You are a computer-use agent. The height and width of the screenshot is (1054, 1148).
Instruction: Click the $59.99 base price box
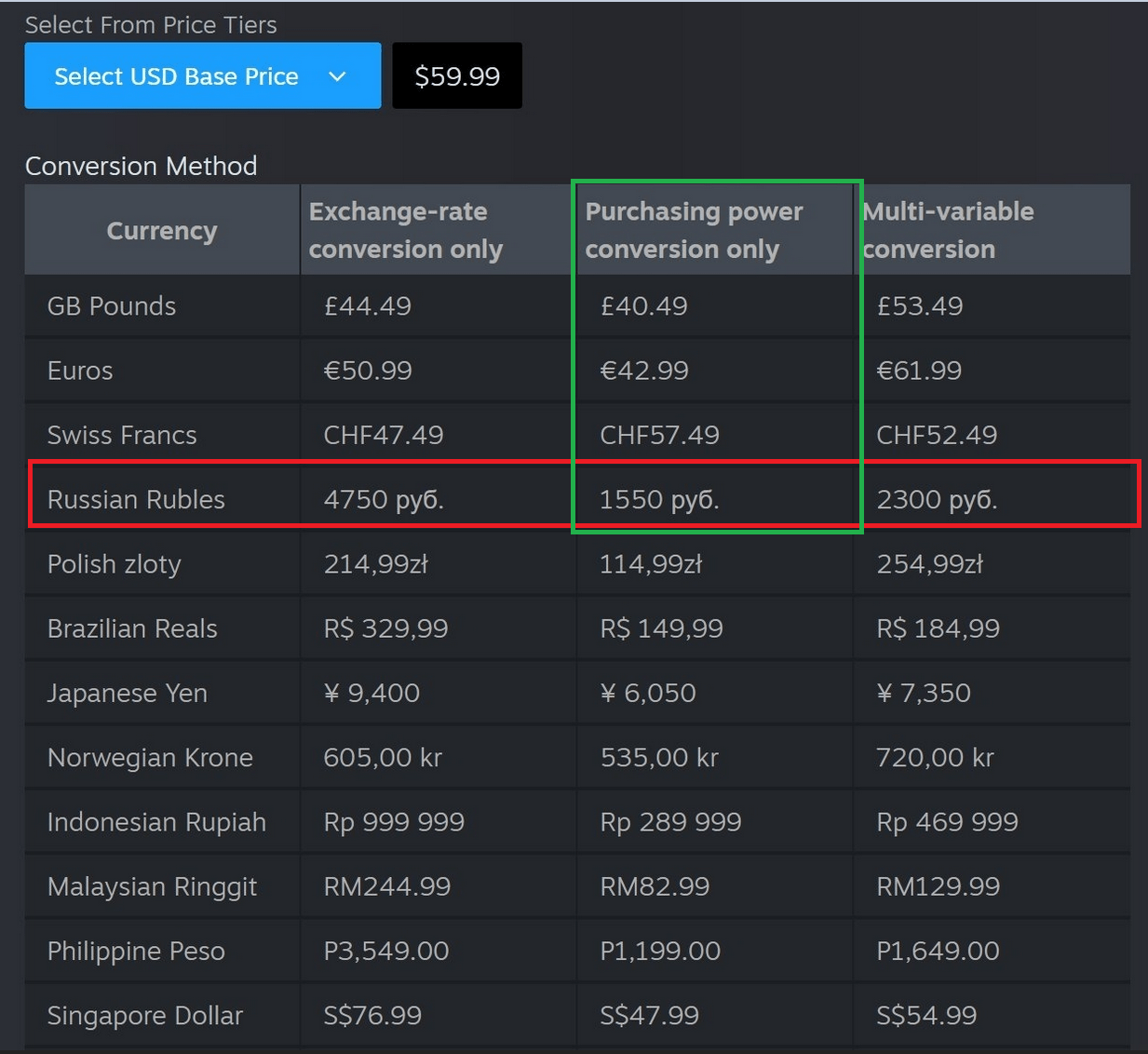pyautogui.click(x=457, y=76)
